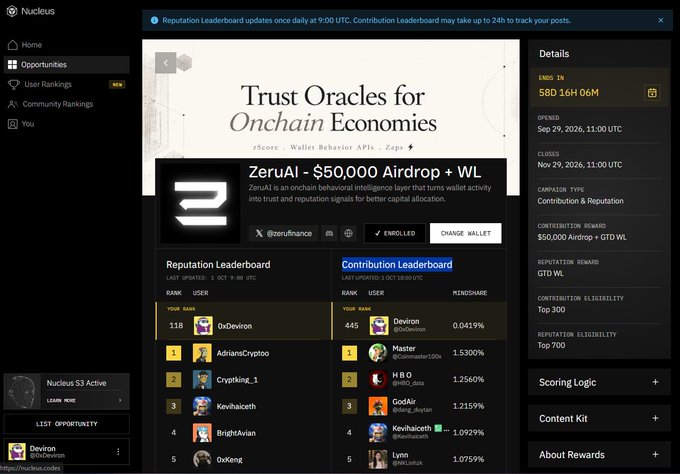Click the Nucleus logo icon
Viewport: 680px width, 474px height.
pos(12,11)
